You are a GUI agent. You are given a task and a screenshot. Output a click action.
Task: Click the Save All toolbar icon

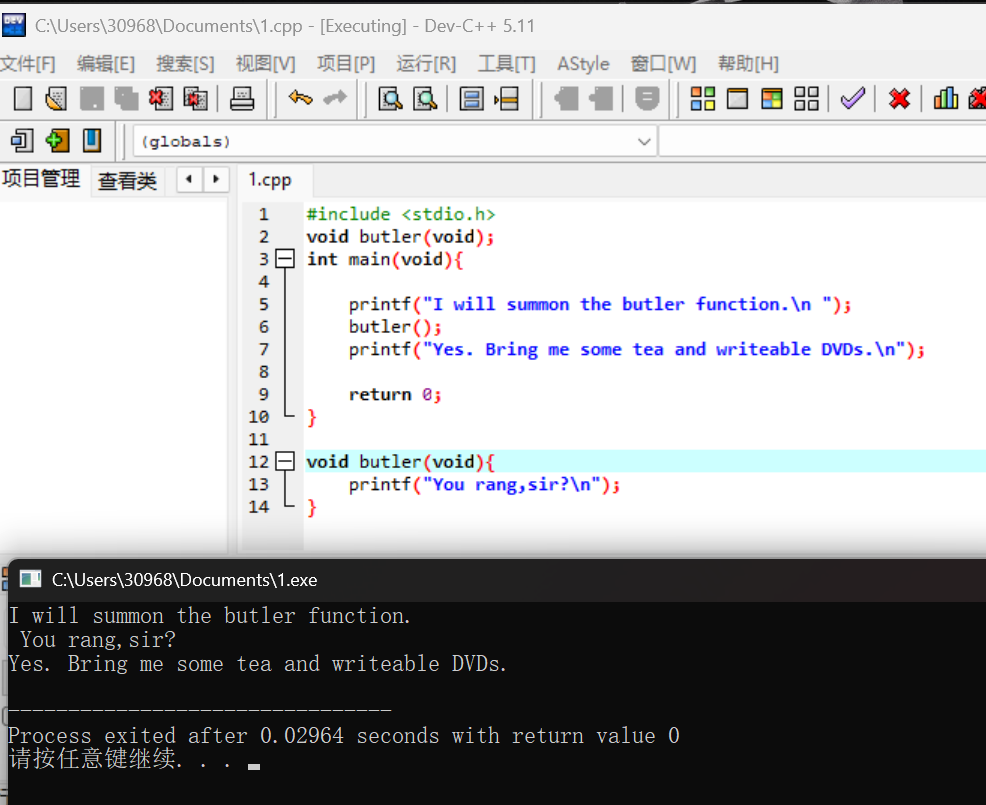pos(126,99)
